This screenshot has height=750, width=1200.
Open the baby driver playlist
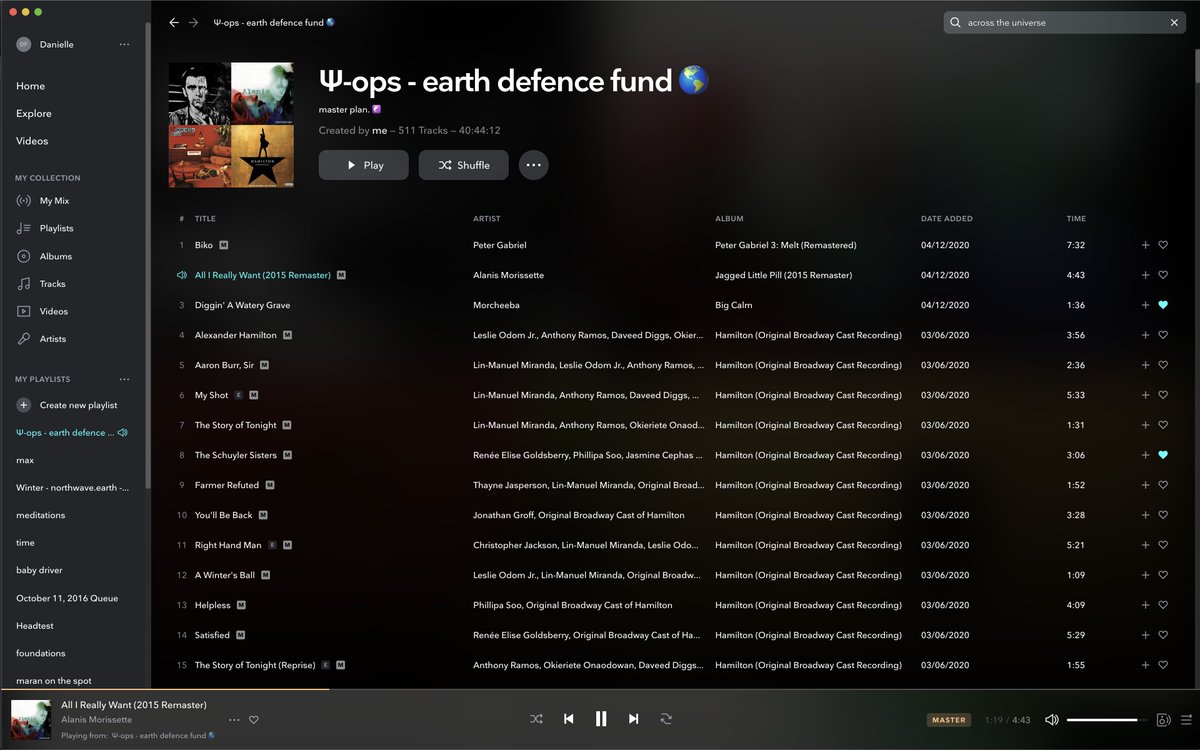coord(39,570)
